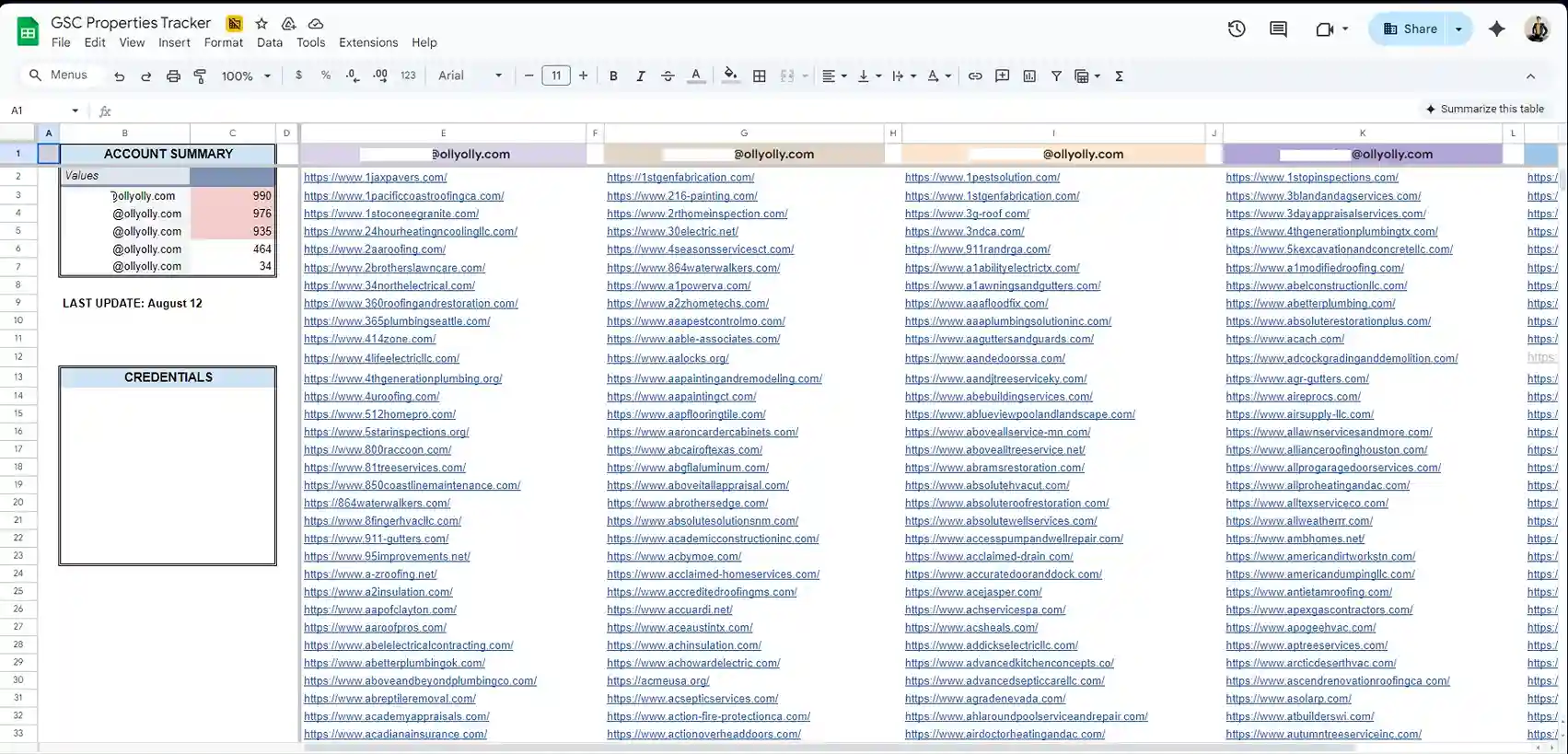This screenshot has height=754, width=1568.
Task: Open the 1jaxpavers.com link
Action: click(376, 178)
